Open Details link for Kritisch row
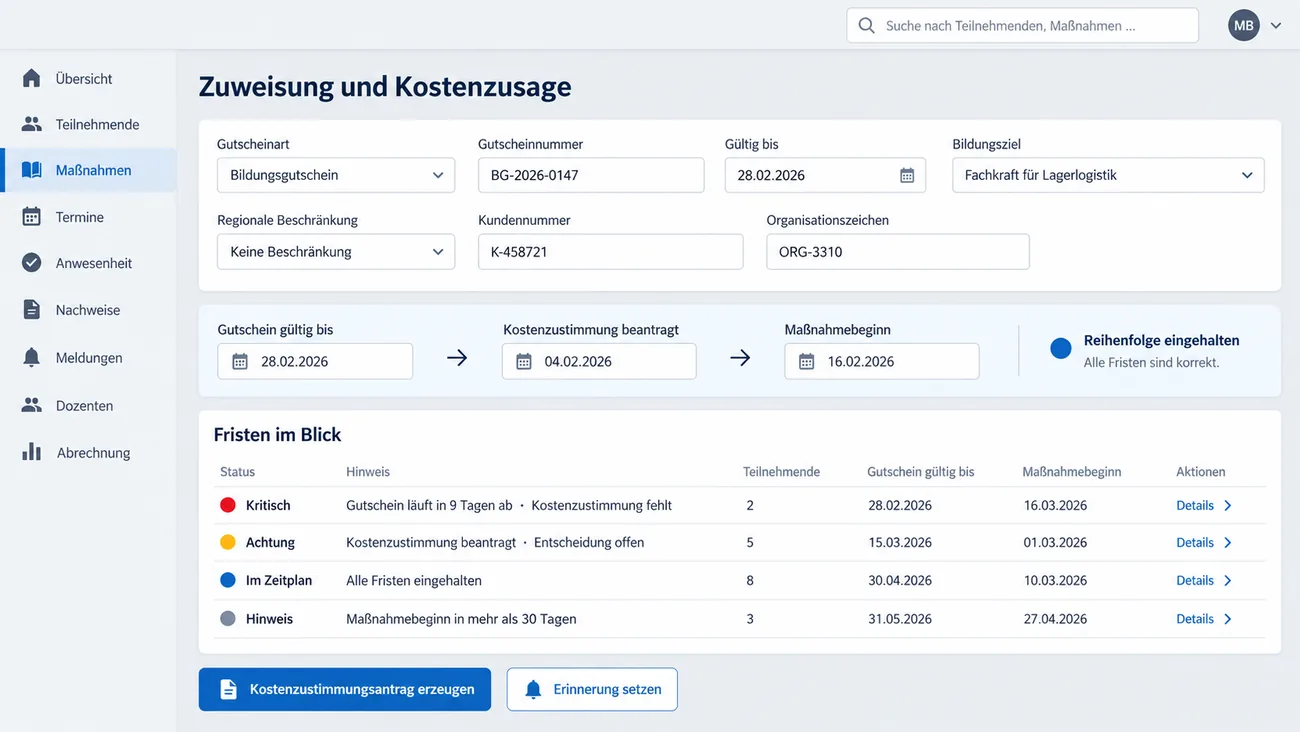This screenshot has width=1300, height=732. 1195,505
